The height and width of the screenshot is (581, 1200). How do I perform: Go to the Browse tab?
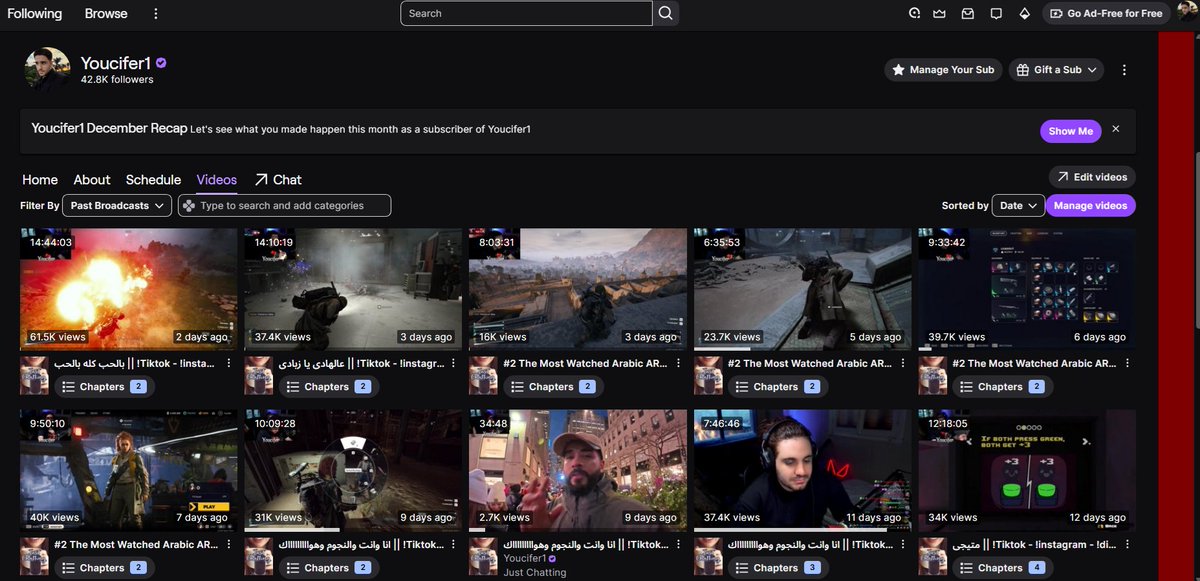(106, 14)
